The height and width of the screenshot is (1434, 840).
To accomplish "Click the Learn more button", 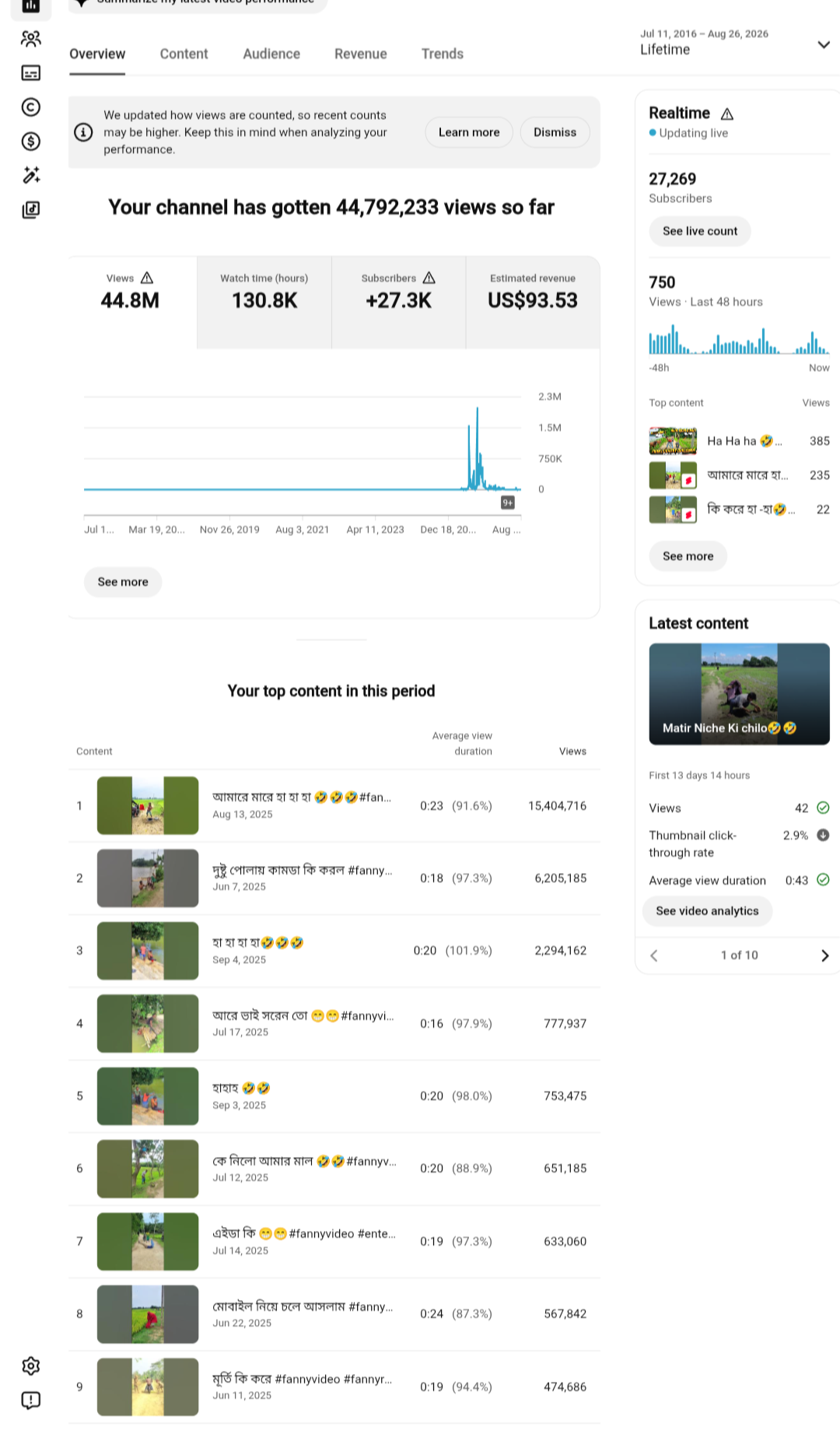I will [x=469, y=132].
